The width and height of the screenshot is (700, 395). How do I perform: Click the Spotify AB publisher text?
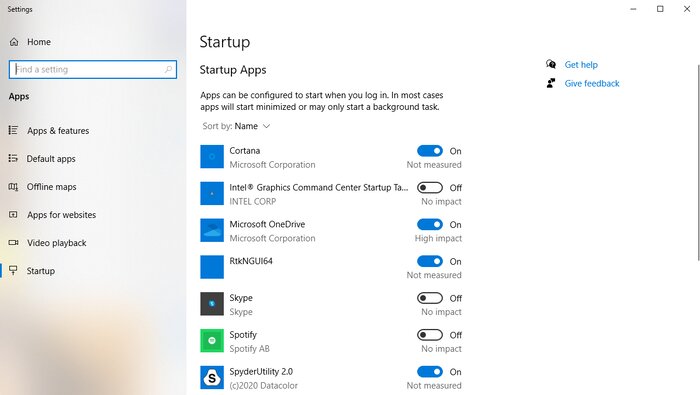(x=250, y=349)
